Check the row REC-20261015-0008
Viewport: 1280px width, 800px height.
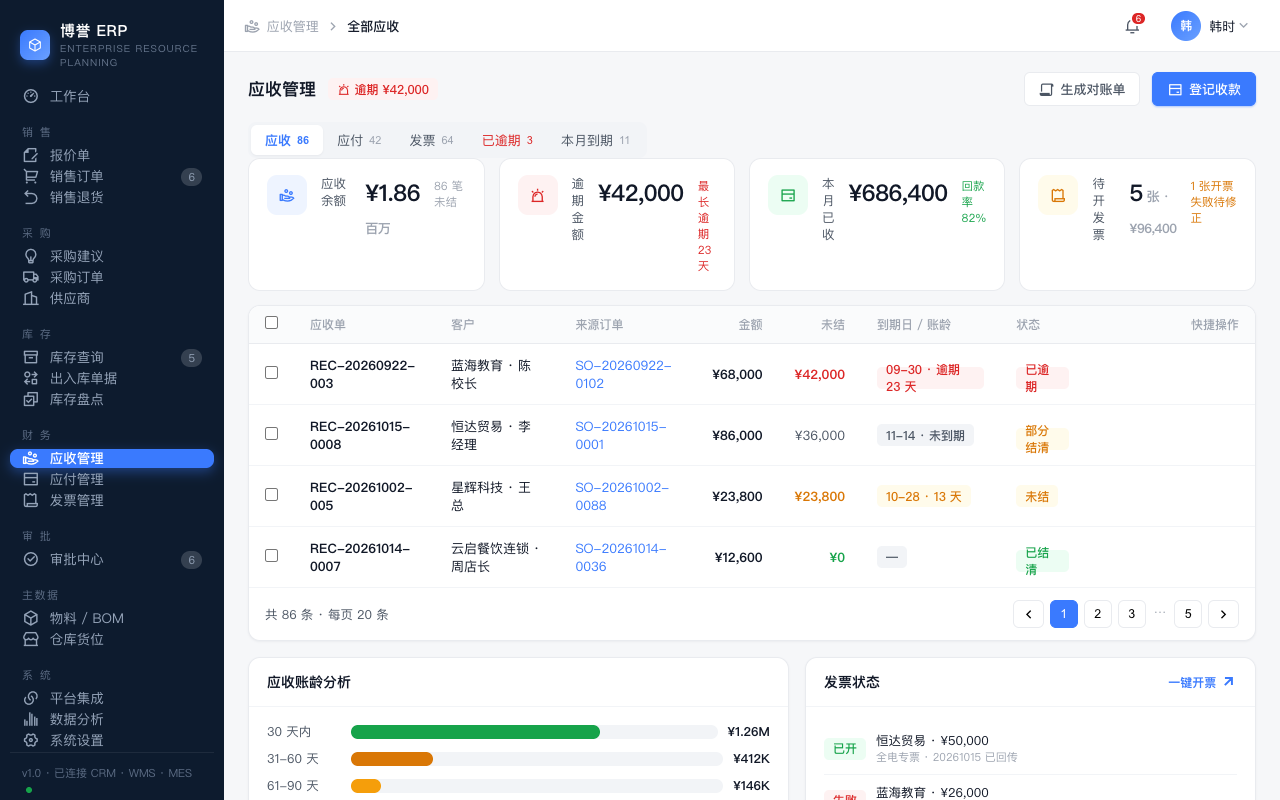tap(271, 433)
